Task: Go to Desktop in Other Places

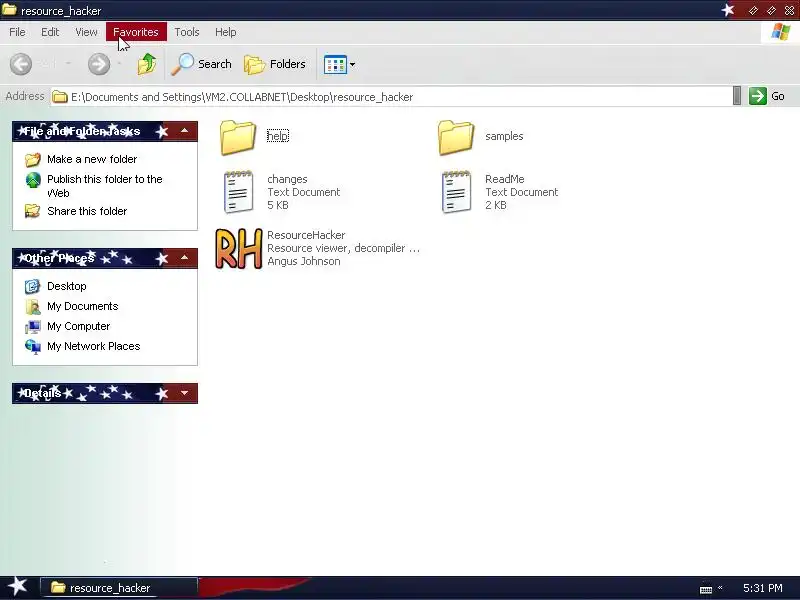Action: pos(66,286)
